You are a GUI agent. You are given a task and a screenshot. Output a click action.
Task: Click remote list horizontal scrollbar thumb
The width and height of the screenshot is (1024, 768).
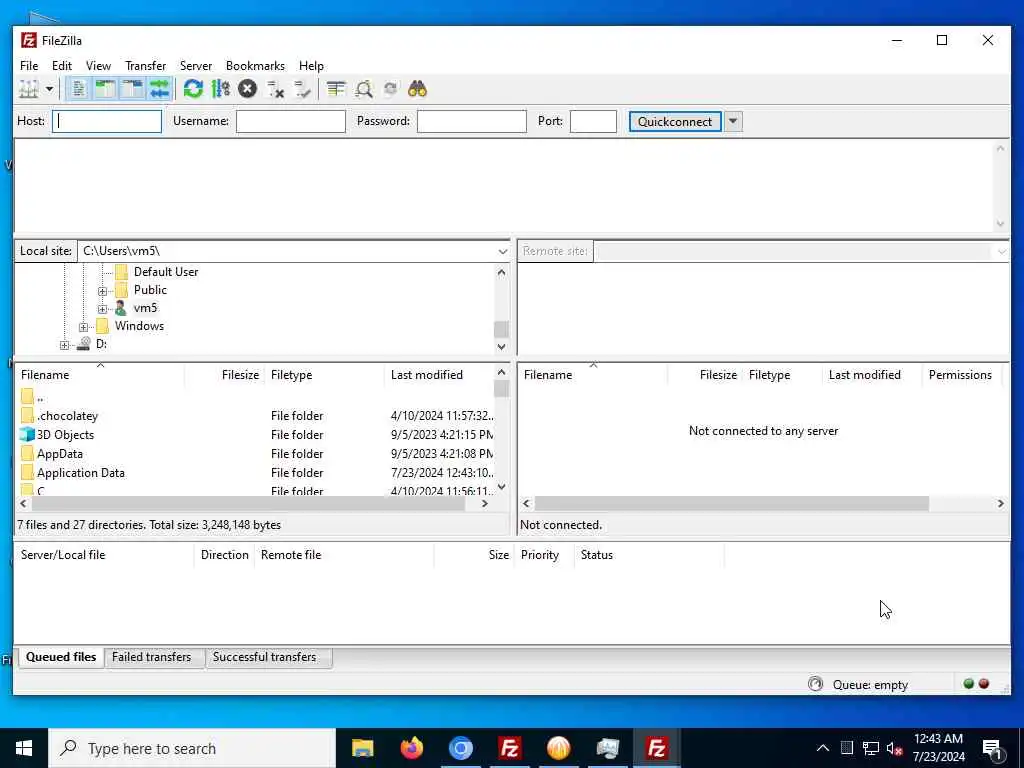[x=731, y=504]
